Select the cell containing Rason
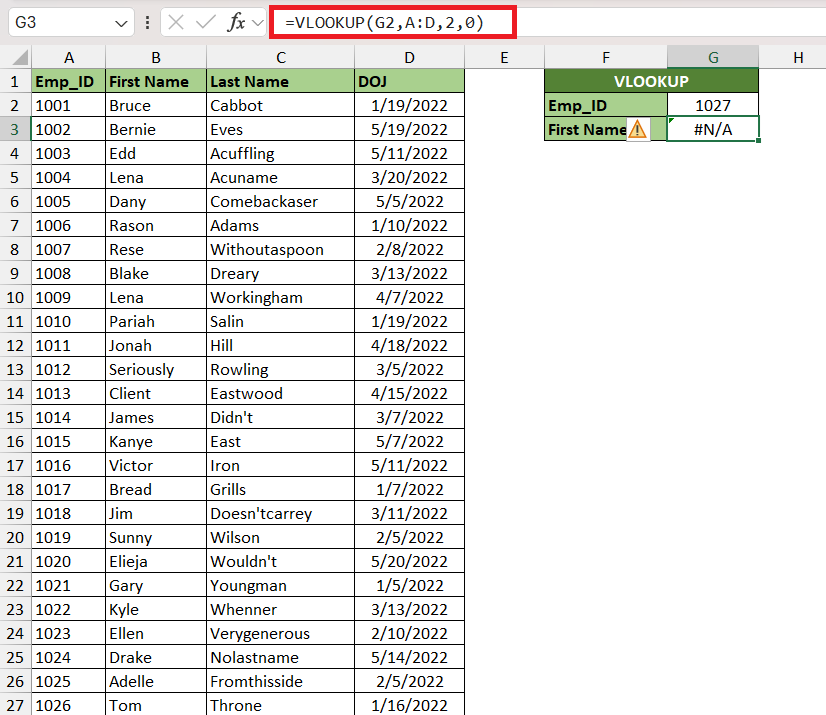 [156, 226]
